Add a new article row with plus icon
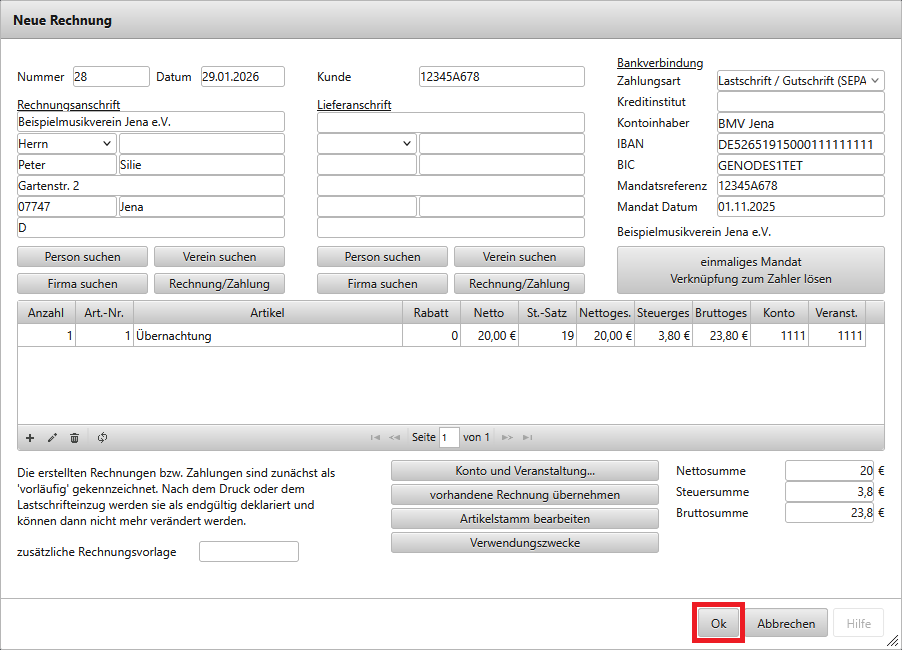902x650 pixels. click(x=30, y=437)
